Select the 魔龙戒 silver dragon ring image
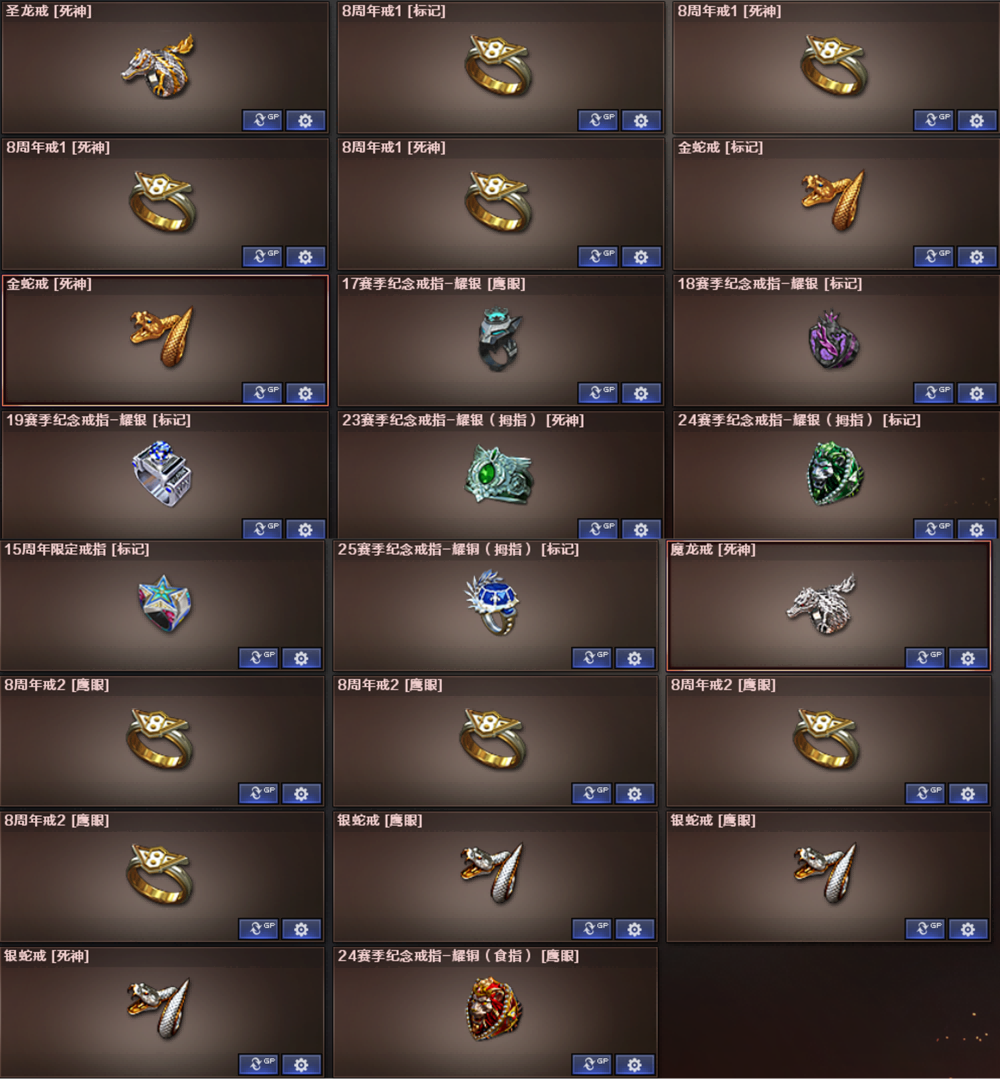 (823, 604)
